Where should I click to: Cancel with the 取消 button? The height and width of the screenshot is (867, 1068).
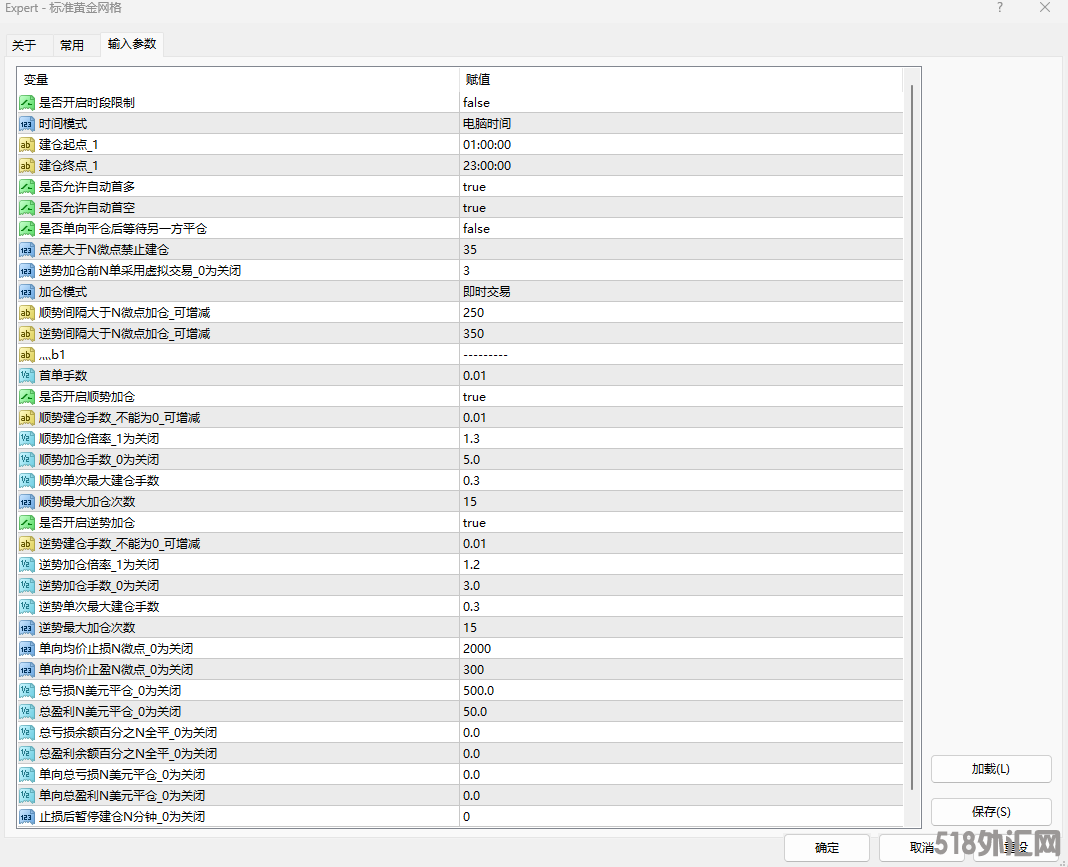922,848
